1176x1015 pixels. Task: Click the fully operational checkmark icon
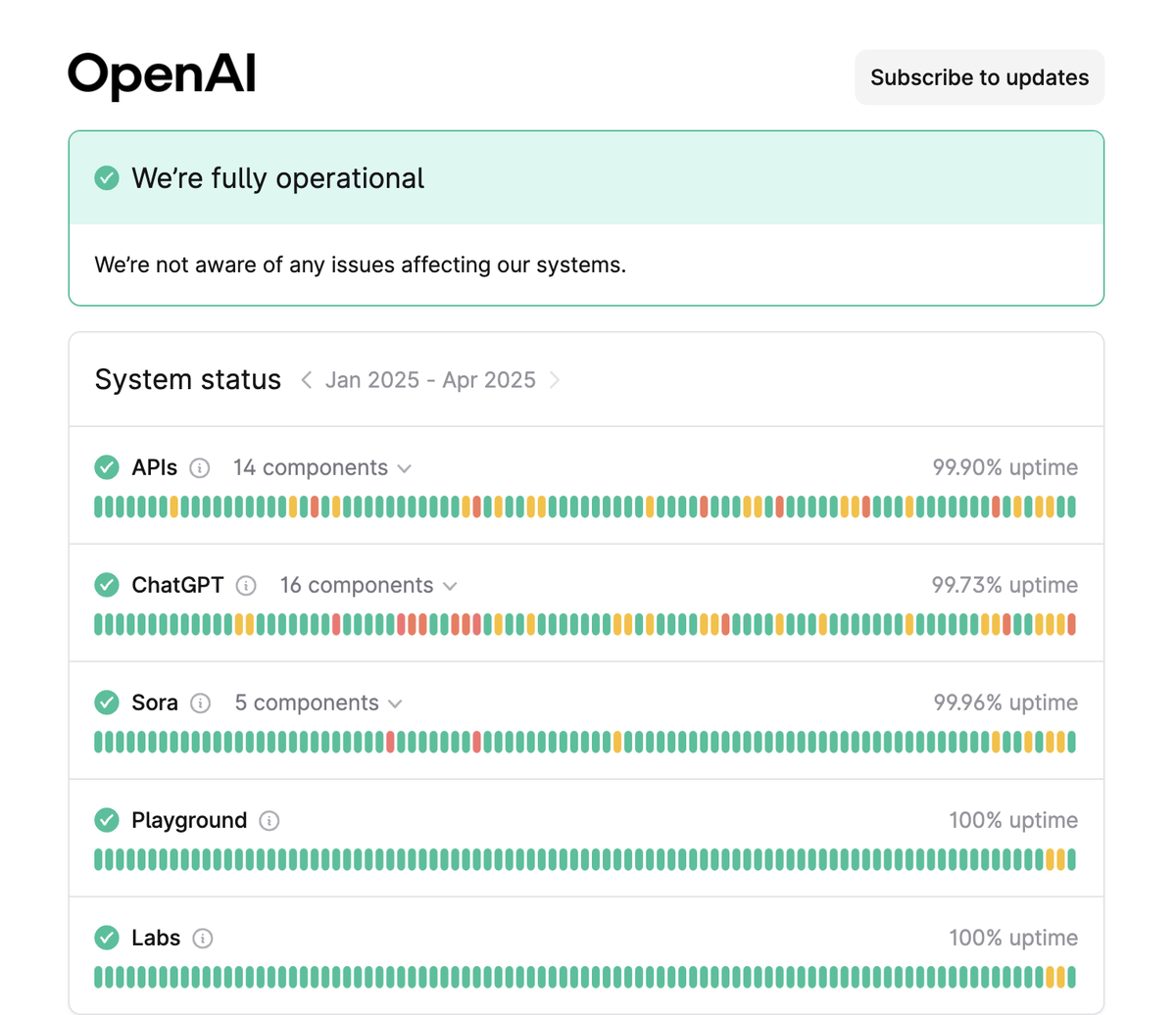pyautogui.click(x=107, y=178)
